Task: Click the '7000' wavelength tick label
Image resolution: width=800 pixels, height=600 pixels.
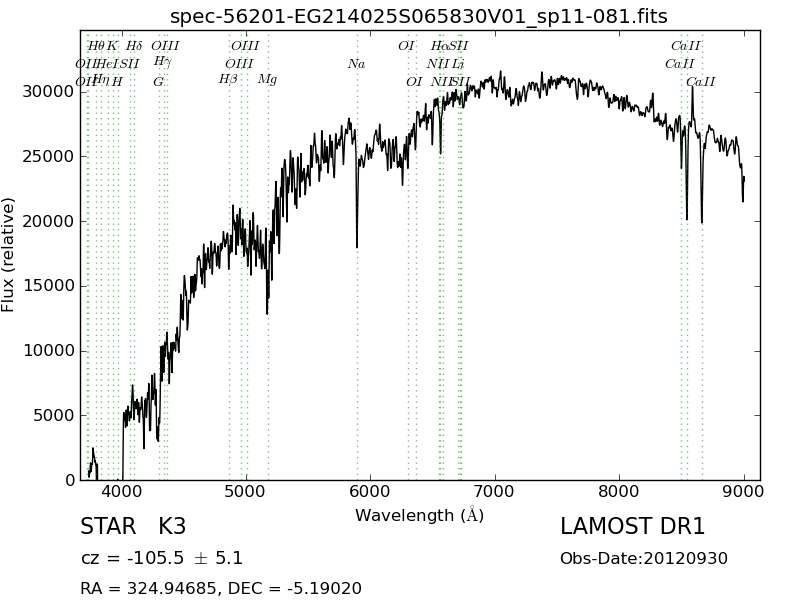Action: pos(494,492)
